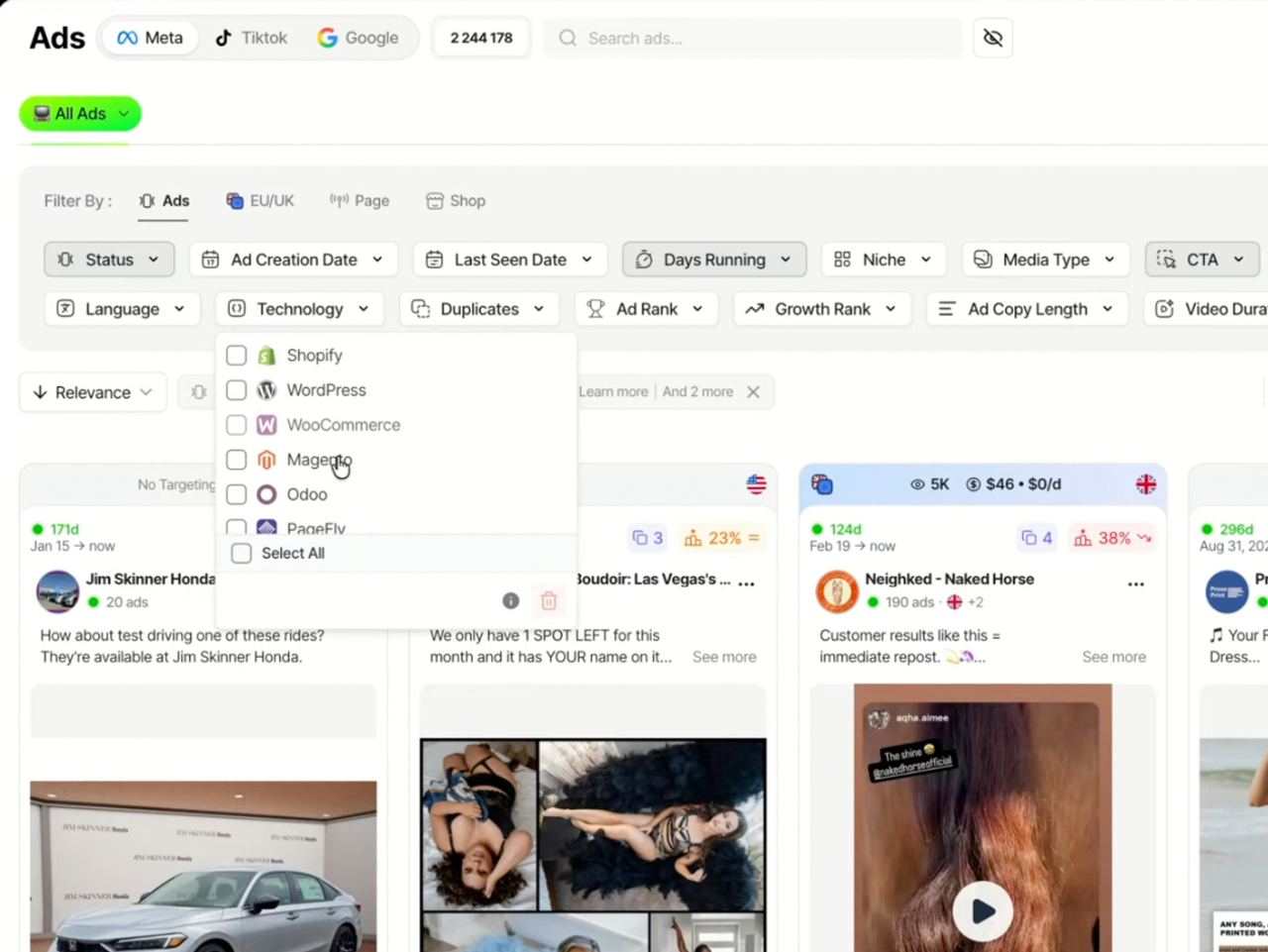The width and height of the screenshot is (1268, 952).
Task: Toggle the hidden-eye visibility icon
Action: 993,38
